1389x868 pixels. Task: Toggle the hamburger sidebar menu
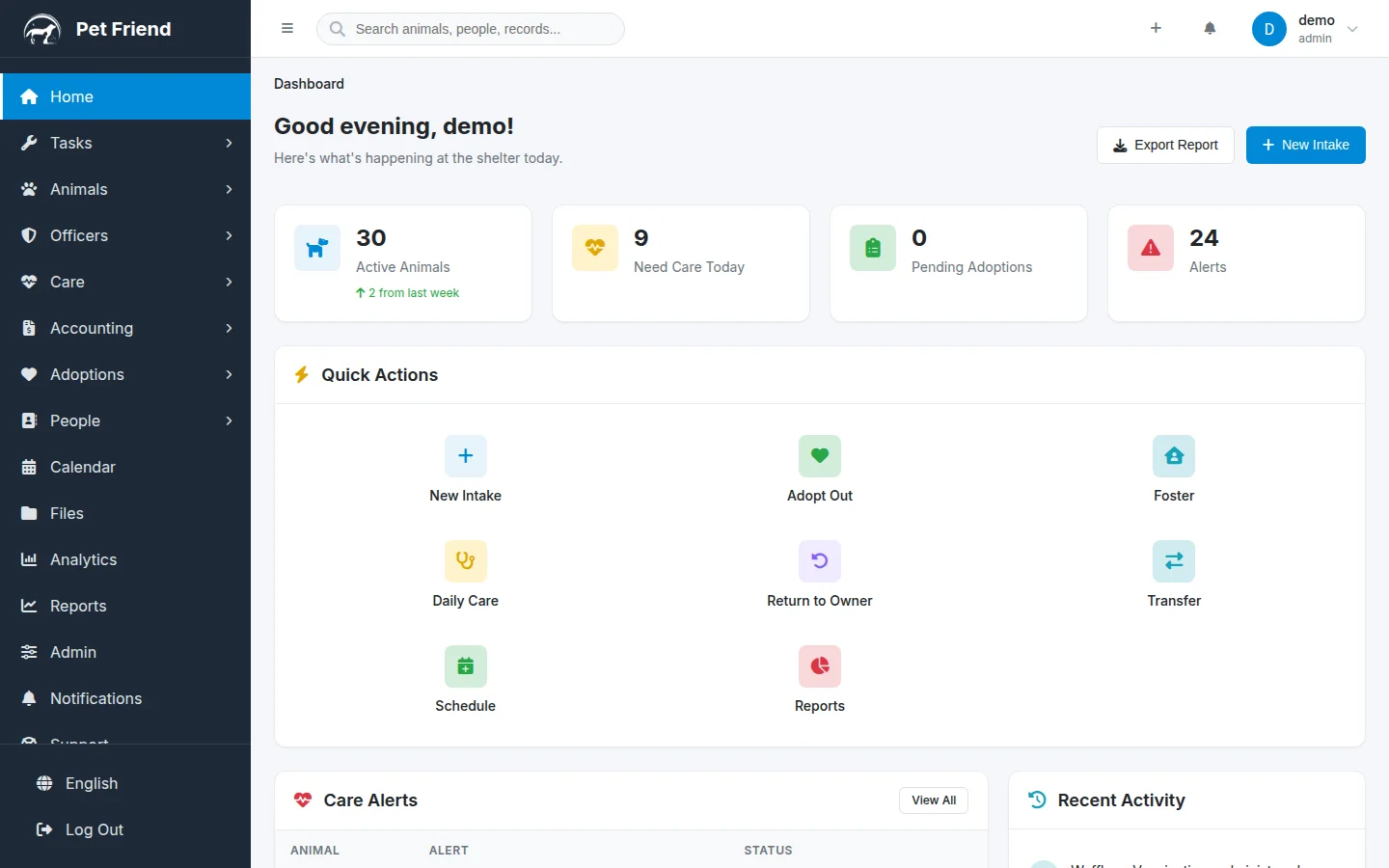(286, 28)
